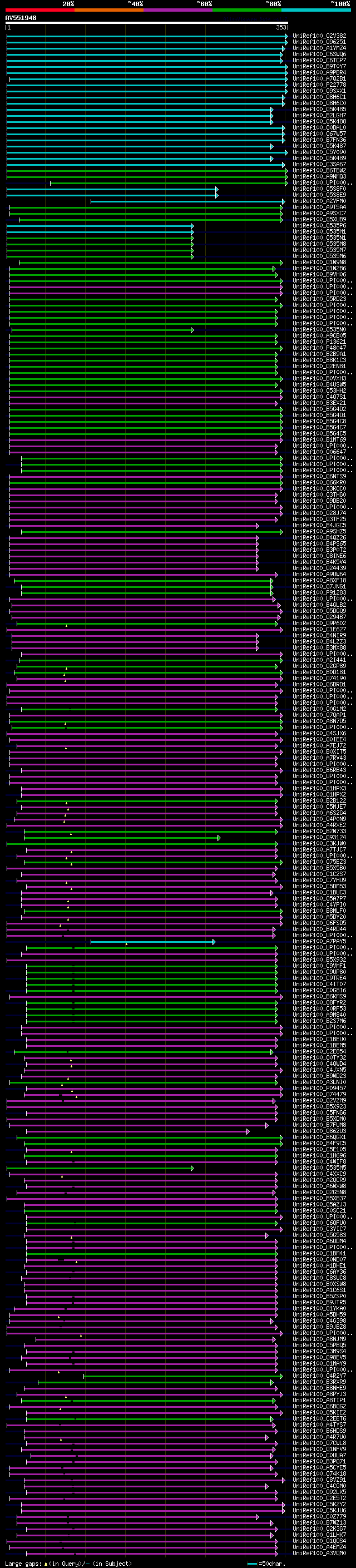Image resolution: width=356 pixels, height=1568 pixels.
Task: Click the Large gaps legend text
Action: click(x=68, y=1563)
